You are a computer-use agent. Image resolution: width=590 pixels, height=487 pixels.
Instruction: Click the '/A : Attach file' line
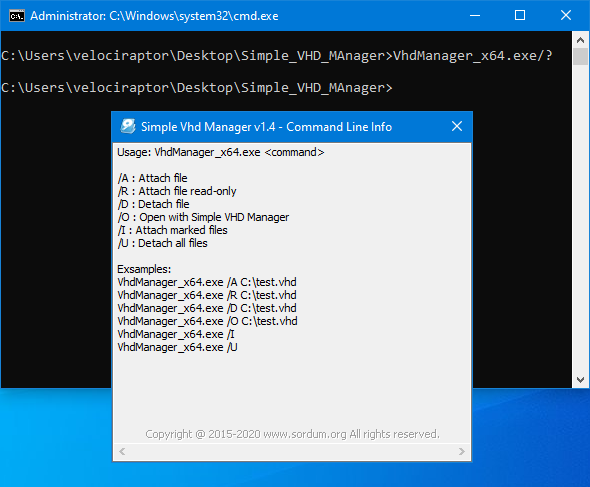[152, 178]
